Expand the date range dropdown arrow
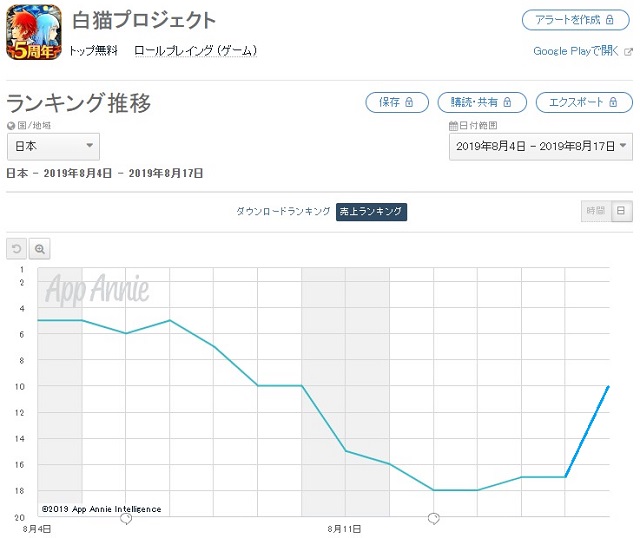This screenshot has height=538, width=640. (623, 145)
